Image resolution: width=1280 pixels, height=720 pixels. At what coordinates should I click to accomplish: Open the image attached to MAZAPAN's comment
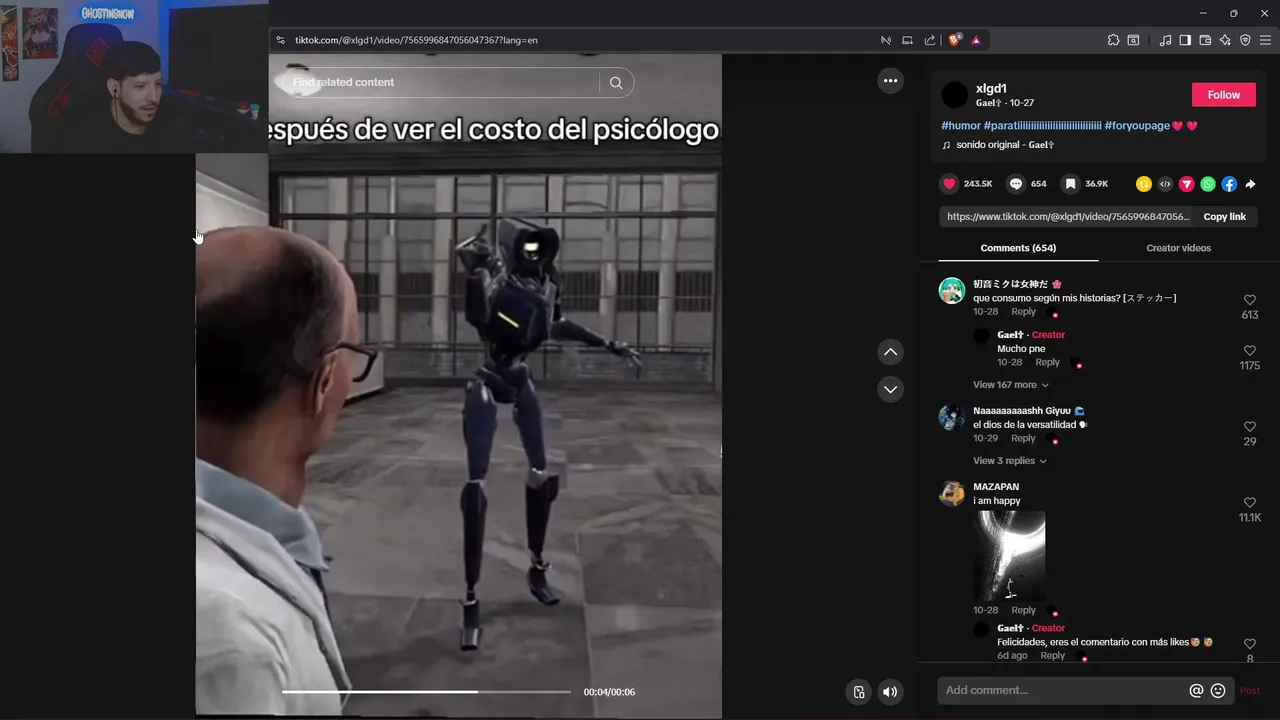coord(1009,556)
